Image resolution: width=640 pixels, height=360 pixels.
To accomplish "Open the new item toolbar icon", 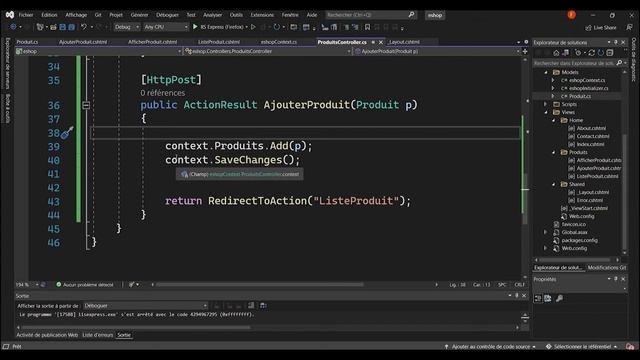I will [40, 27].
